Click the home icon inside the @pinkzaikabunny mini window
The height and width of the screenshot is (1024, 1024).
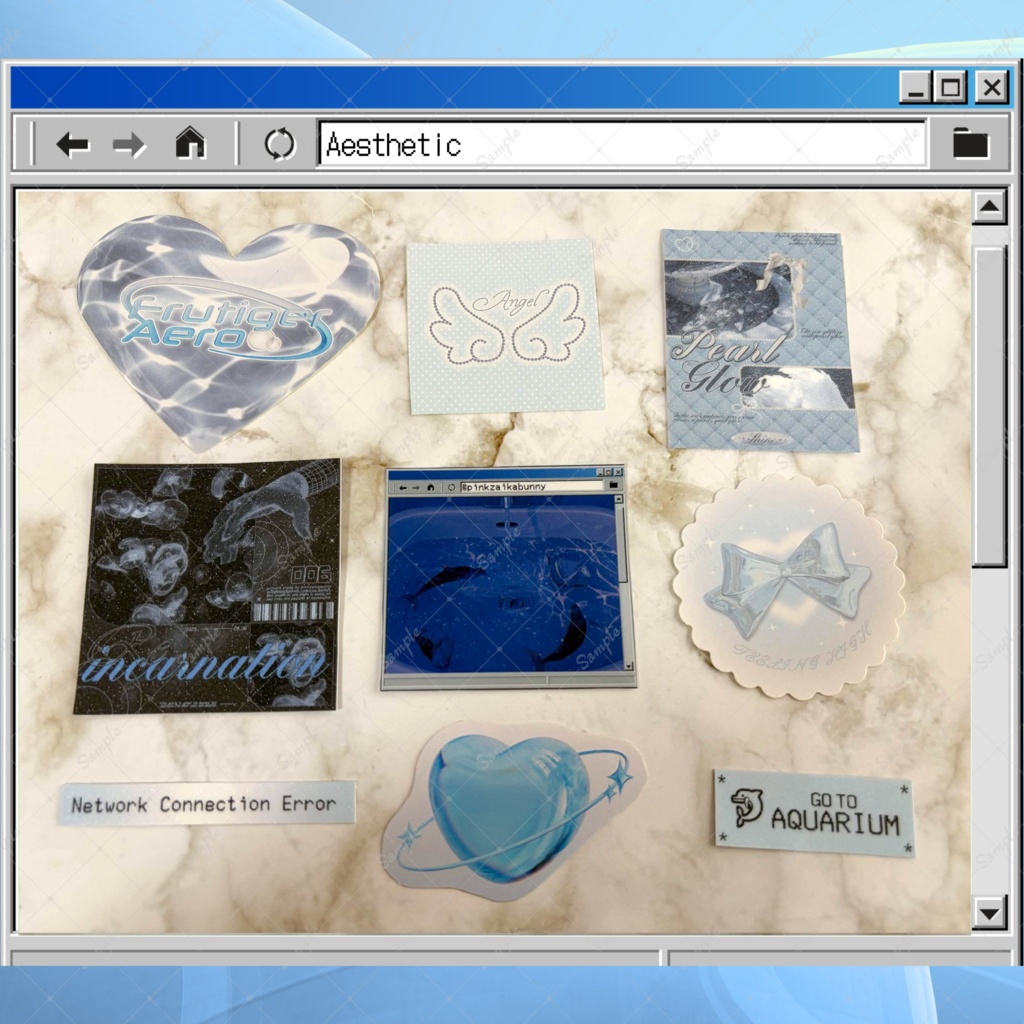(x=431, y=485)
